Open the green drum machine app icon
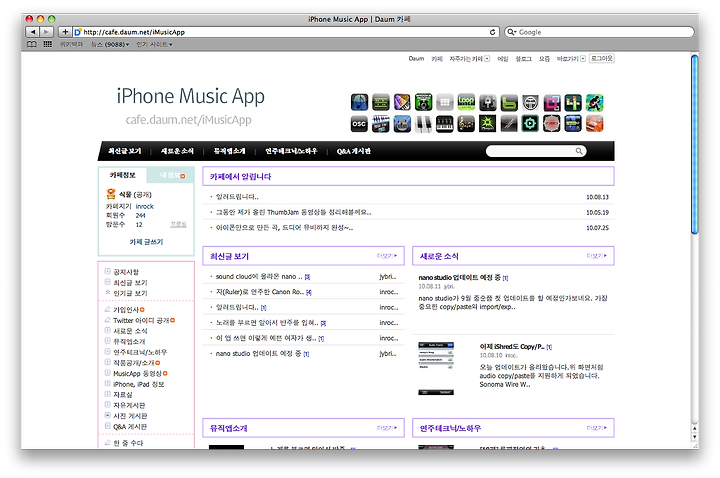The height and width of the screenshot is (478, 720). [x=423, y=102]
